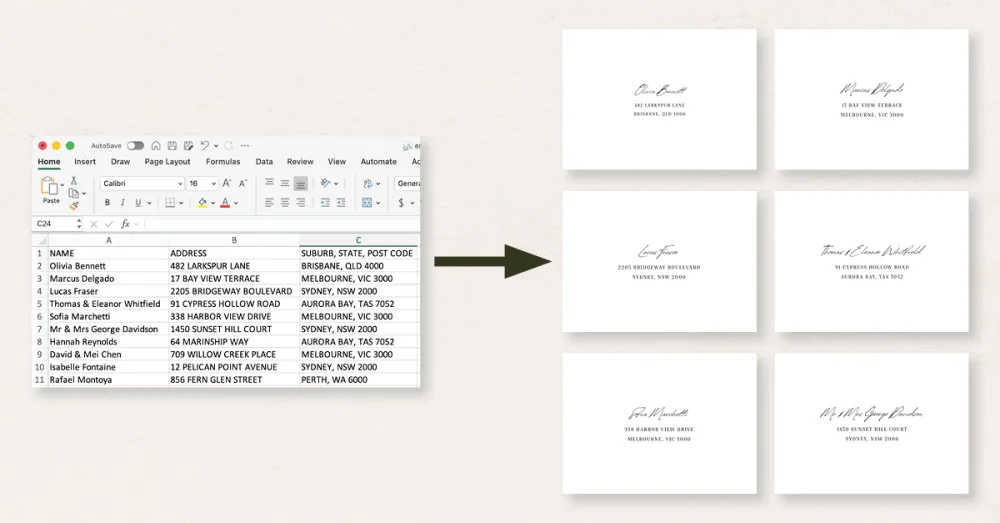
Task: Switch to the Draw ribbon tab
Action: (120, 161)
